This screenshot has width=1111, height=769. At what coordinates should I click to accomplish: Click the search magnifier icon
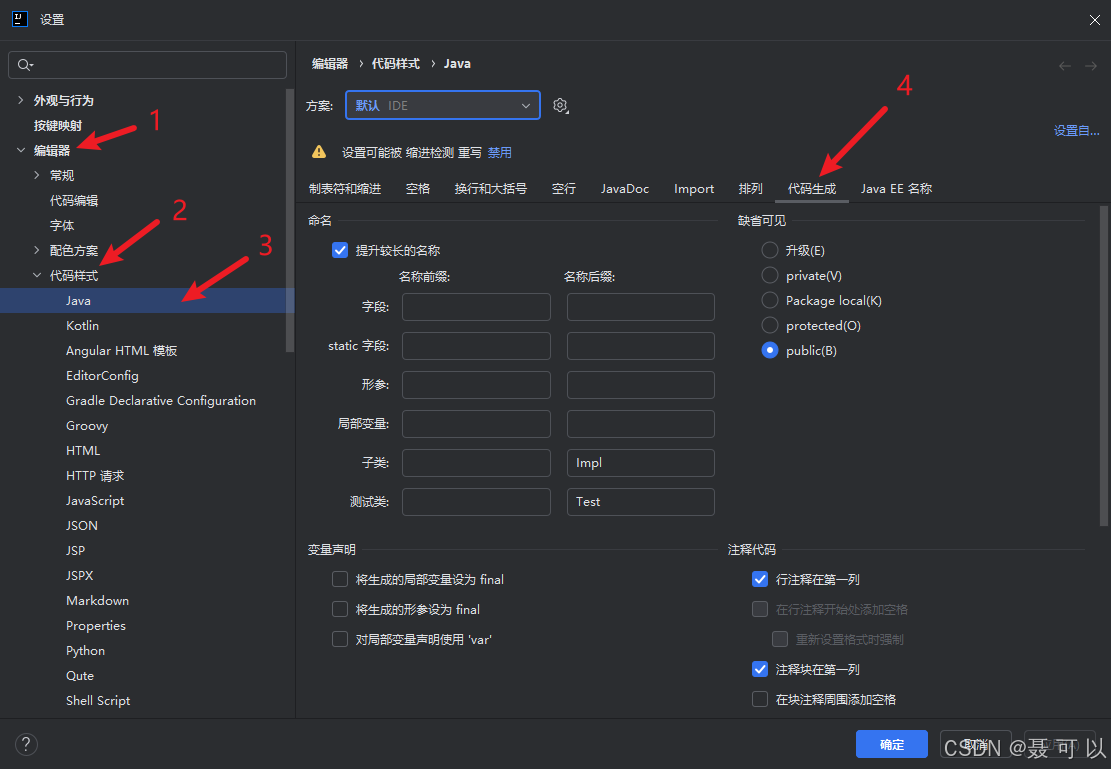point(24,64)
